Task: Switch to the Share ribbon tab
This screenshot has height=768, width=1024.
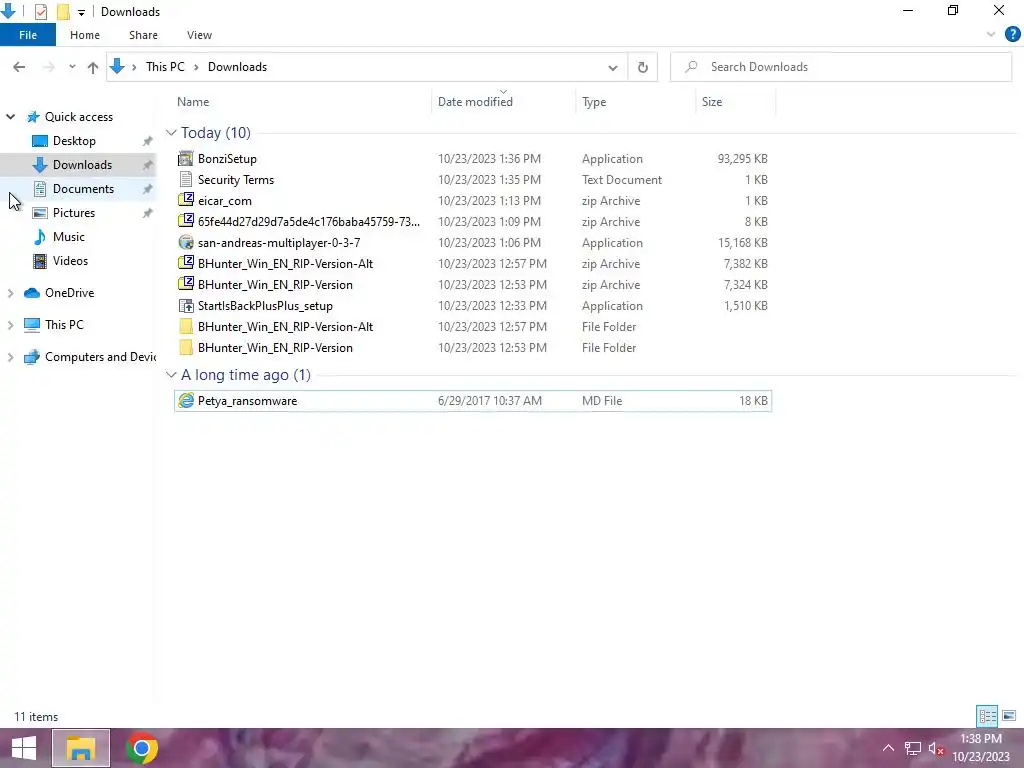Action: (143, 35)
